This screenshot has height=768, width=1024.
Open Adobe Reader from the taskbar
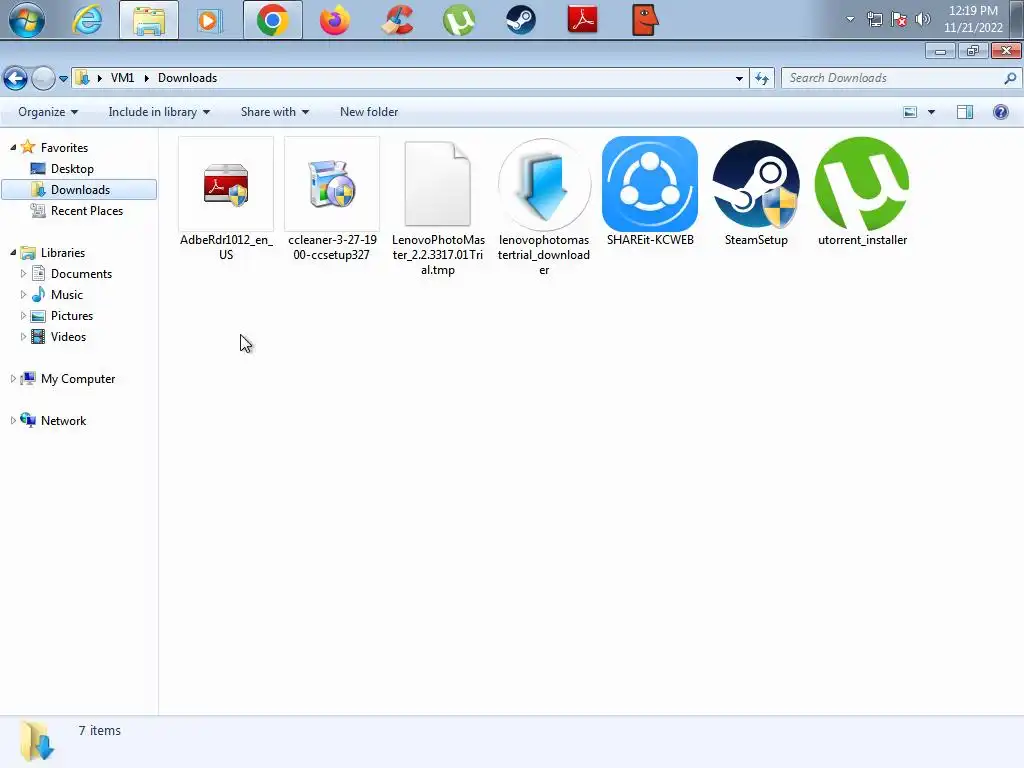pos(583,20)
